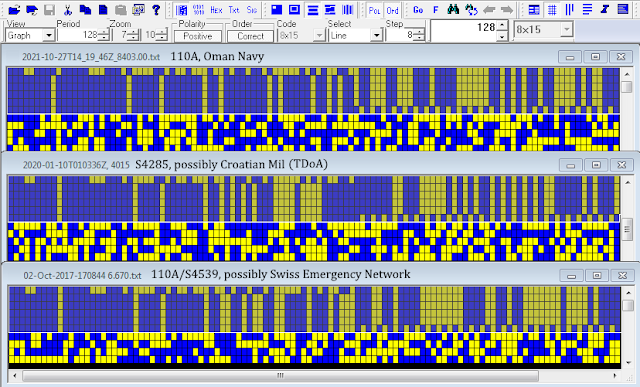Click the table layout icon
Screen dimensions: 640x387
click(534, 10)
